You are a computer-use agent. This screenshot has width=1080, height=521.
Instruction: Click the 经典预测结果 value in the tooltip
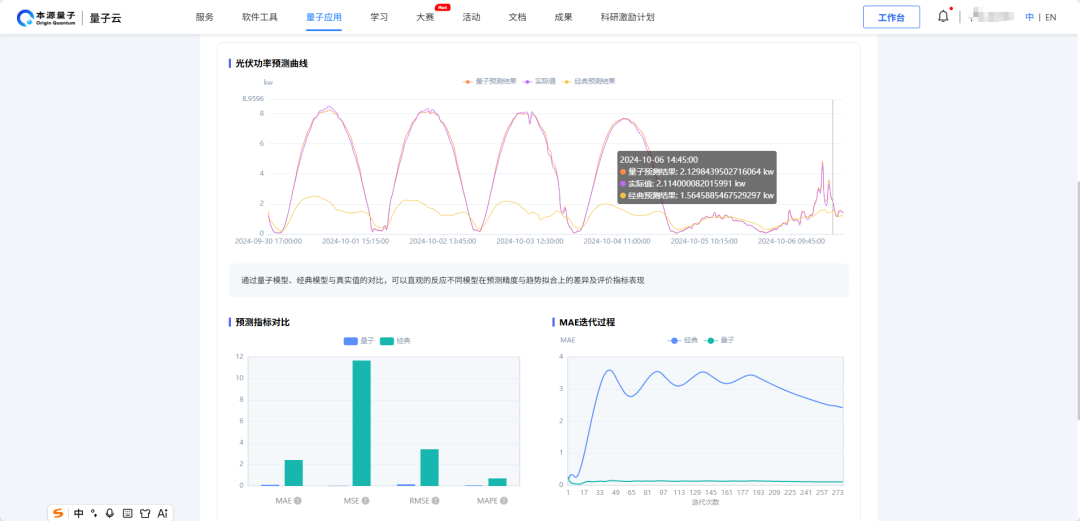point(727,196)
